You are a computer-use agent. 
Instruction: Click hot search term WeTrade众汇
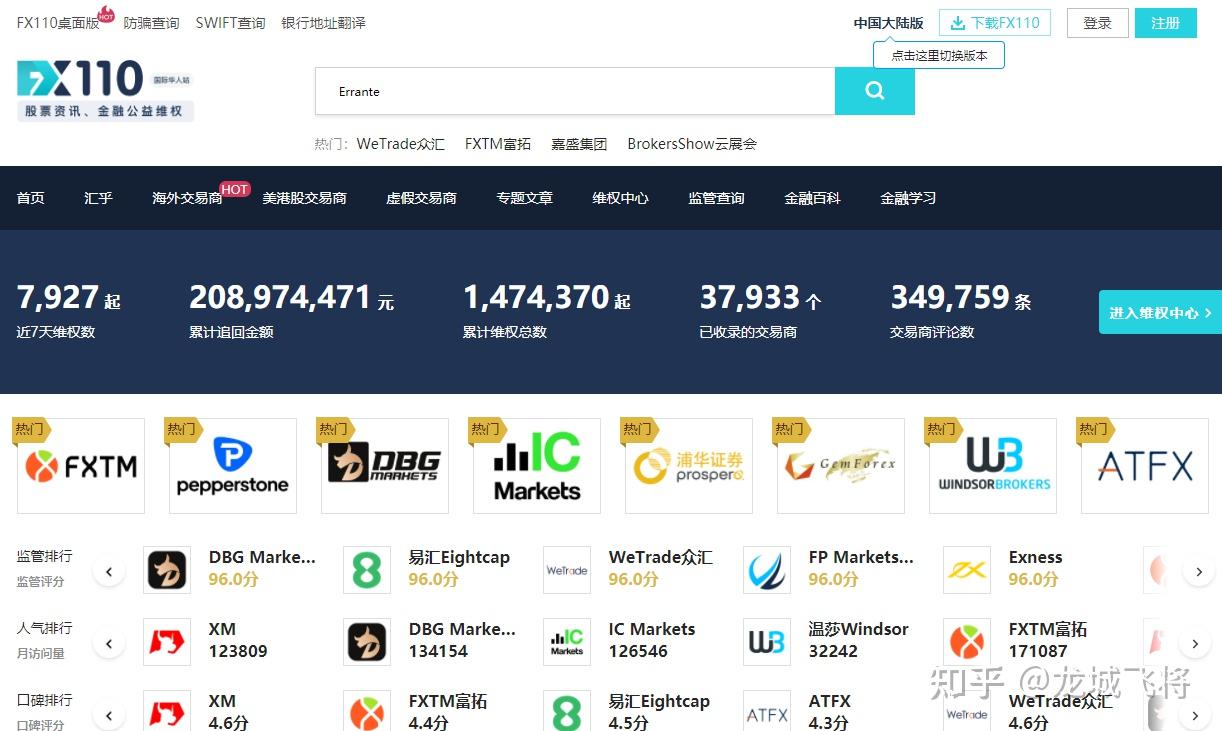pyautogui.click(x=400, y=144)
